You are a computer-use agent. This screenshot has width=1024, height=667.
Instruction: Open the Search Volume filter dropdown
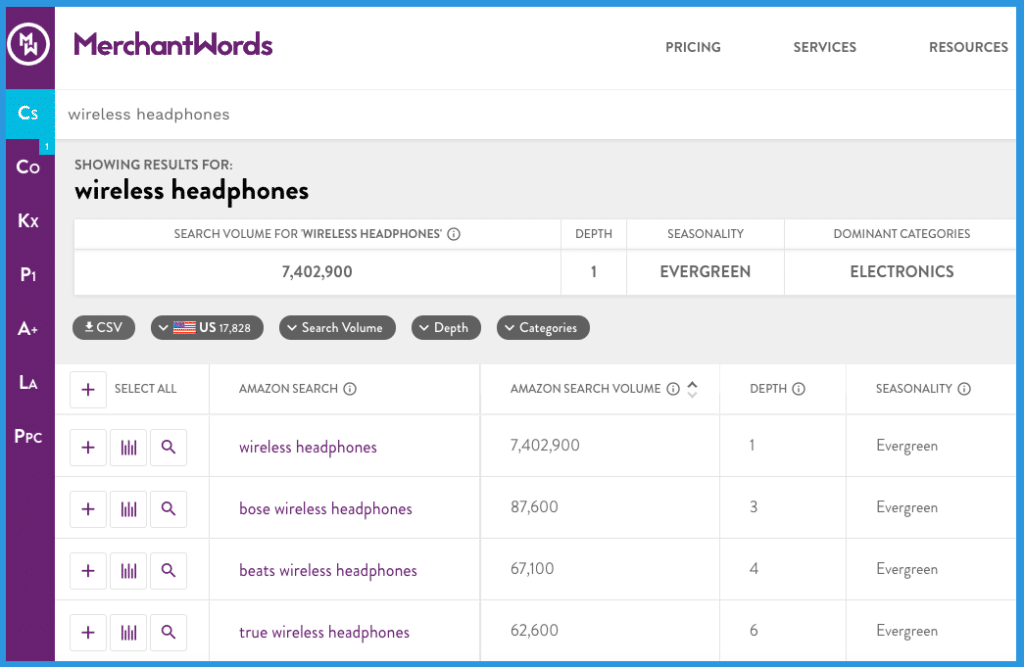point(337,328)
